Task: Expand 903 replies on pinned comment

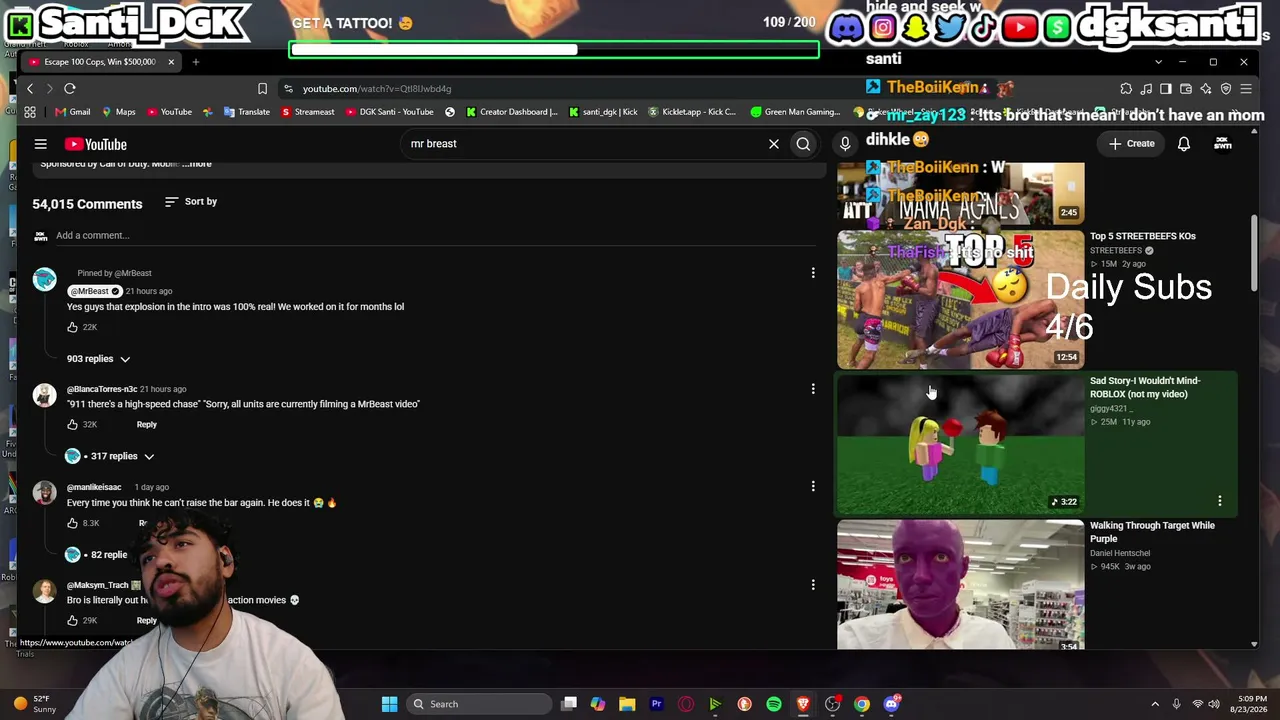Action: pyautogui.click(x=98, y=359)
